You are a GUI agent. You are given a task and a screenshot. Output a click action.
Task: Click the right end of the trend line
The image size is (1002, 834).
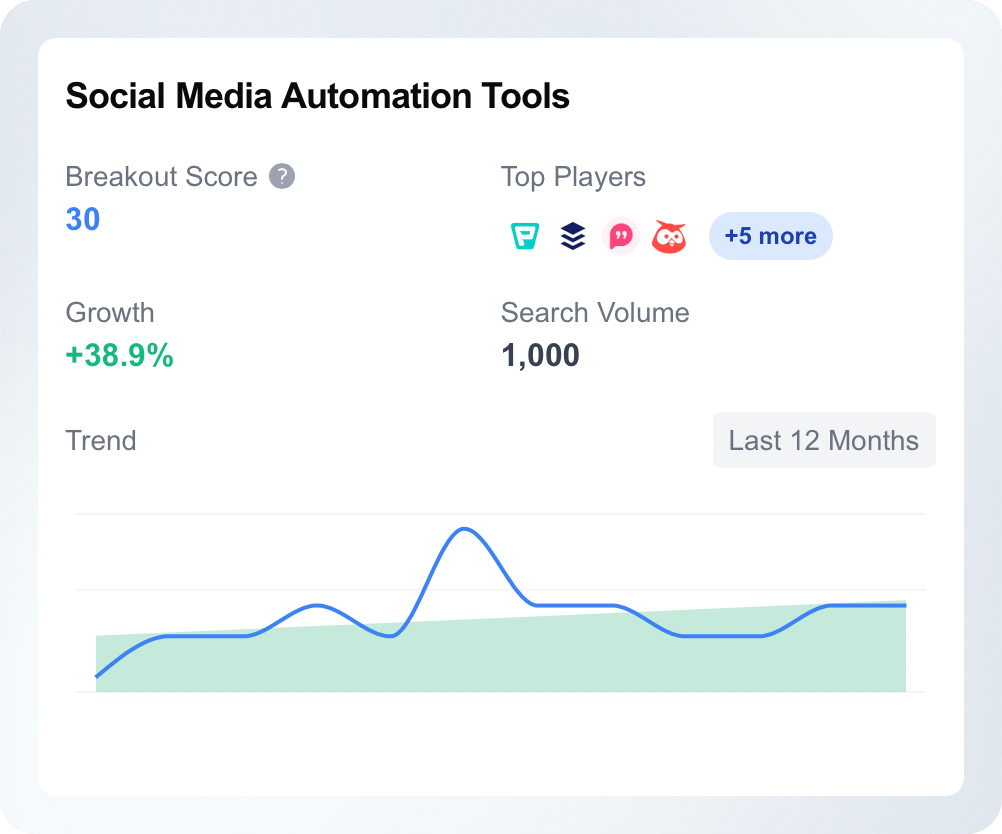click(x=905, y=605)
